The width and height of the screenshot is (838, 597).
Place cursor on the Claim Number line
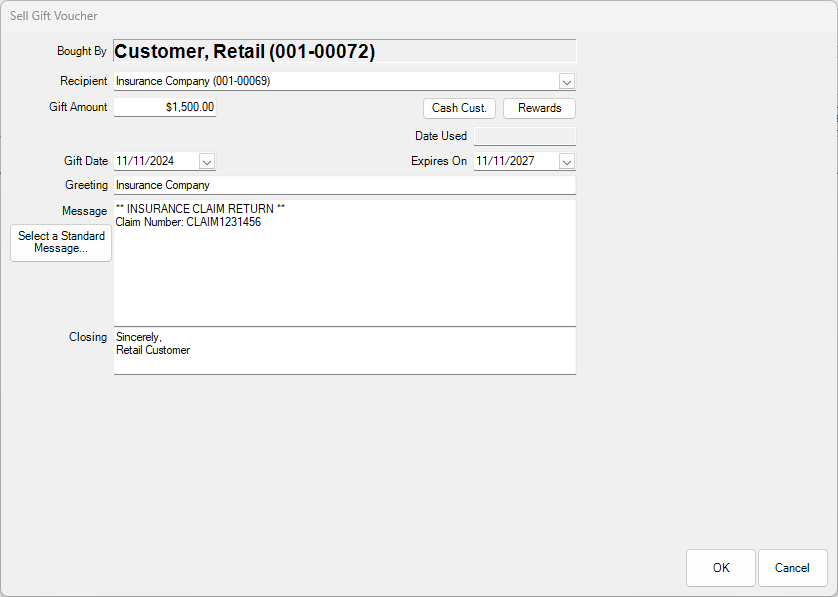click(188, 222)
